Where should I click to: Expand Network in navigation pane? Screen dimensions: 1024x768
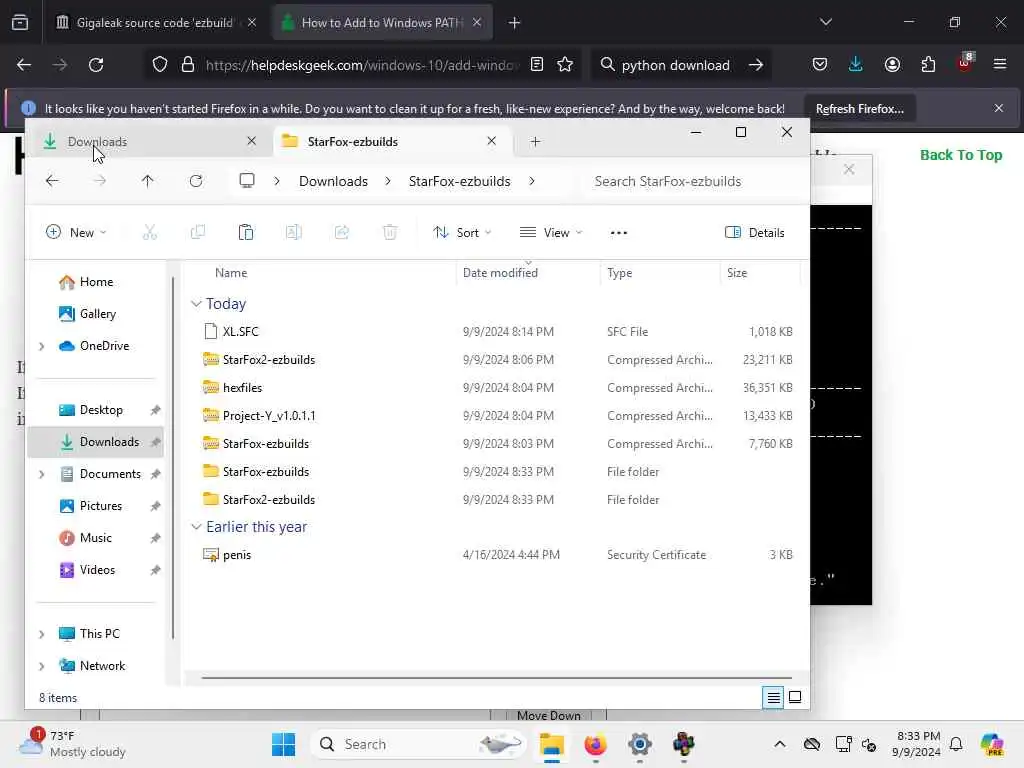point(42,666)
